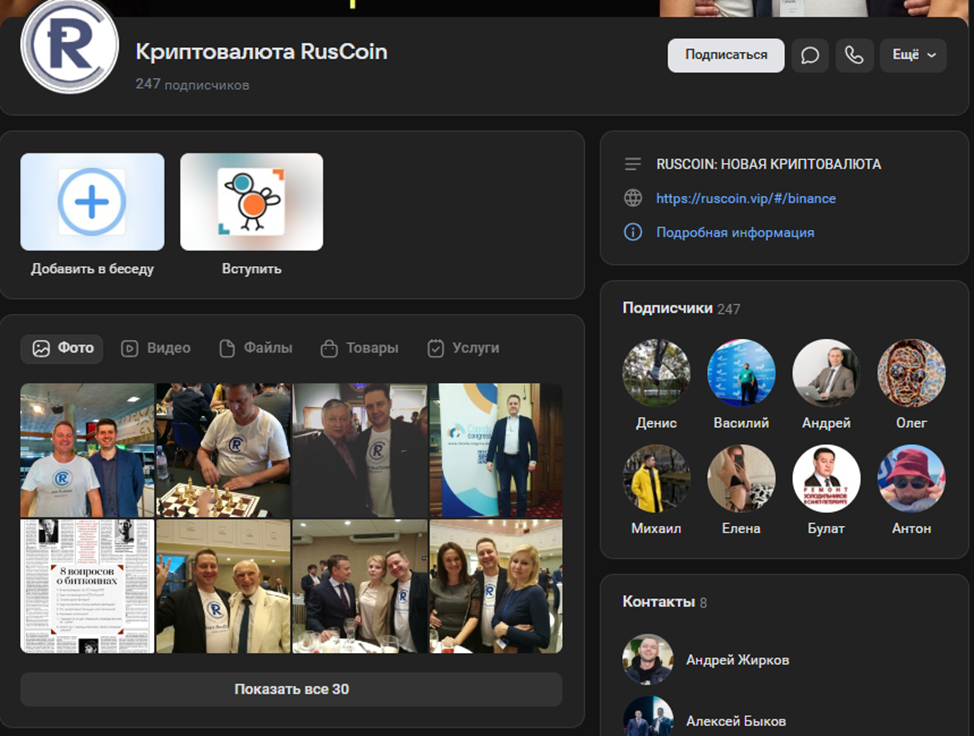The image size is (974, 736).
Task: Open photo of two men in dark suits
Action: click(x=360, y=450)
